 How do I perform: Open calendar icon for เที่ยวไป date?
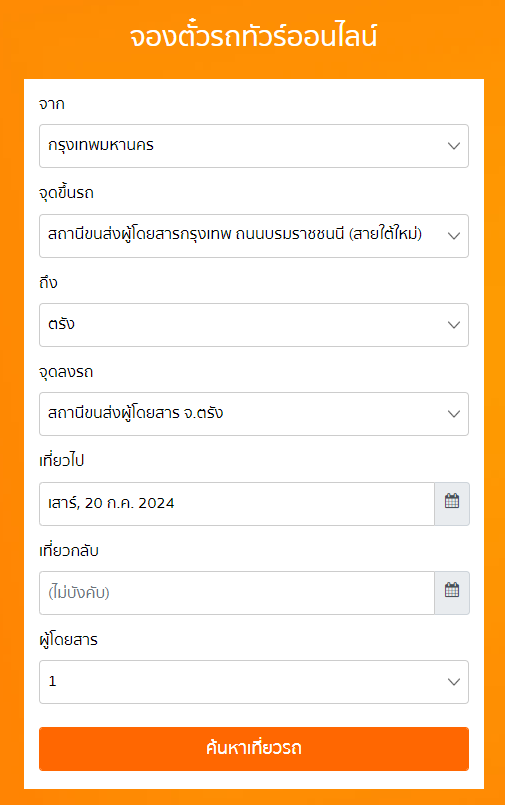pyautogui.click(x=452, y=504)
